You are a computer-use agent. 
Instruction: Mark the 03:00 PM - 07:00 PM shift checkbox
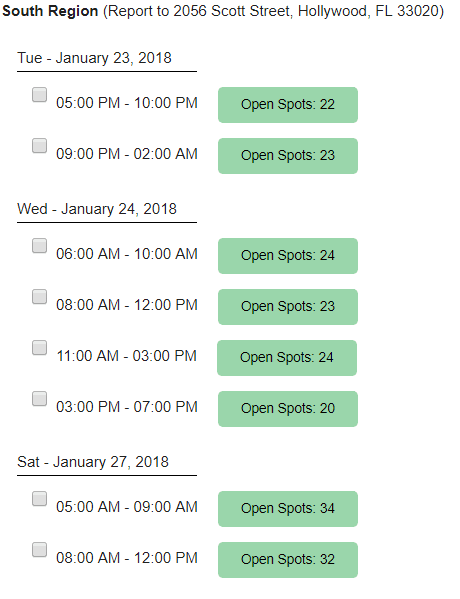[39, 398]
